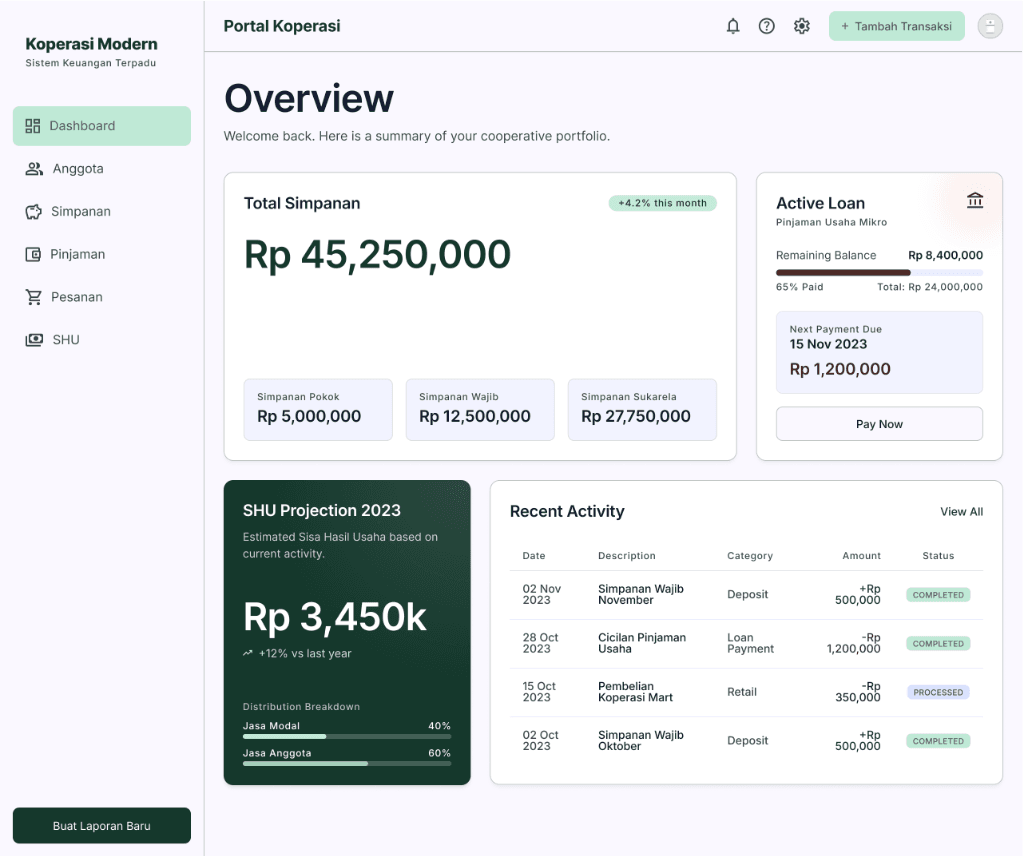Click the bank building icon in Active Loan

click(x=974, y=200)
